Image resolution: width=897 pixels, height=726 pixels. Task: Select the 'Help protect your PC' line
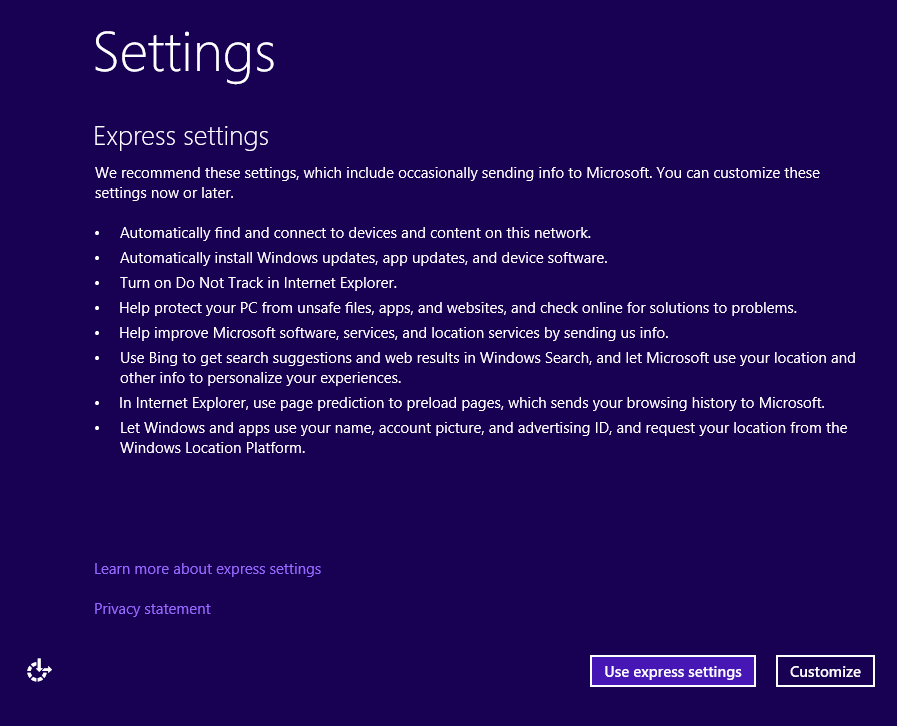[x=457, y=308]
